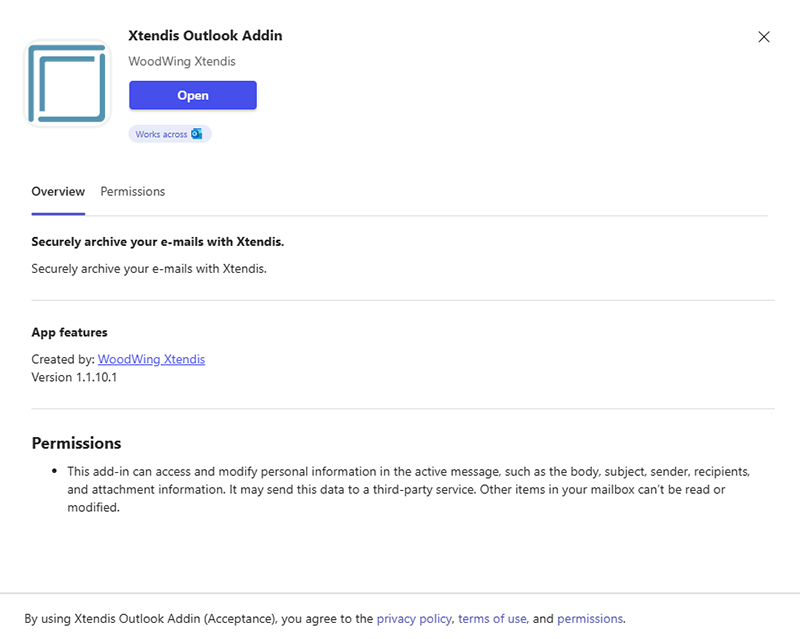
Task: Click the Created by WoodWing Xtendis hyperlink
Action: 151,359
